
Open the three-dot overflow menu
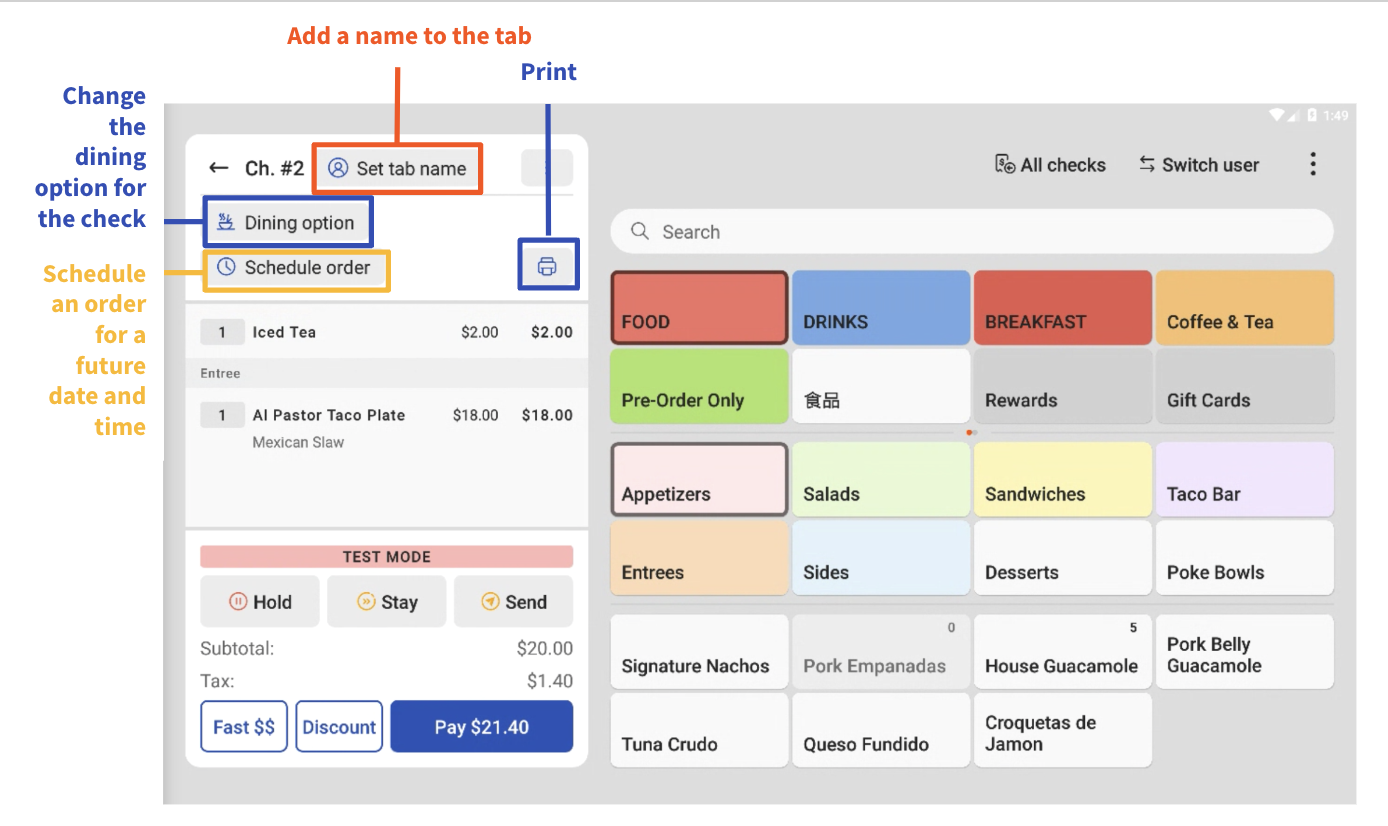tap(1313, 163)
